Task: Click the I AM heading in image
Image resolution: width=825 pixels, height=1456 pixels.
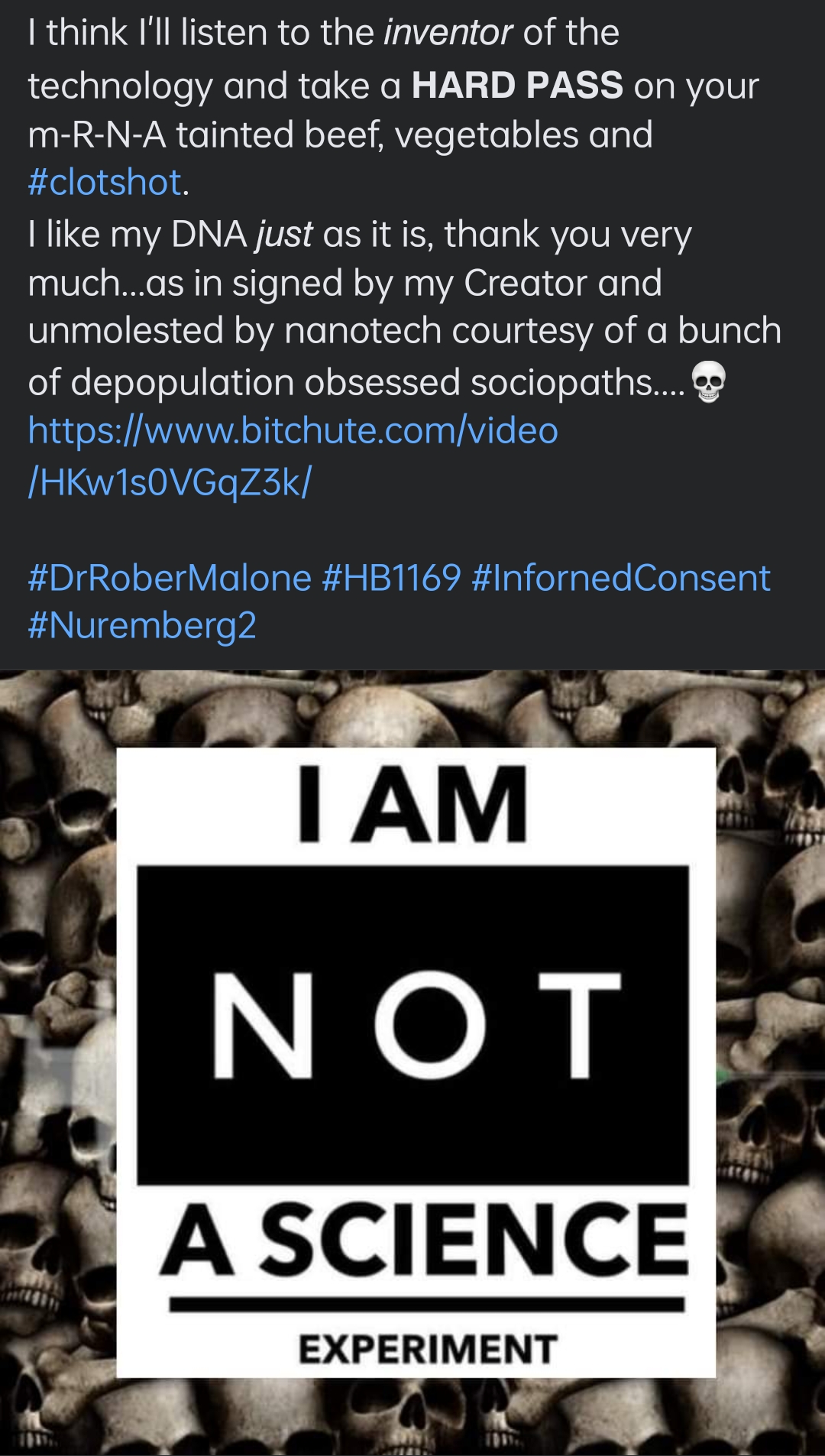Action: [412, 804]
